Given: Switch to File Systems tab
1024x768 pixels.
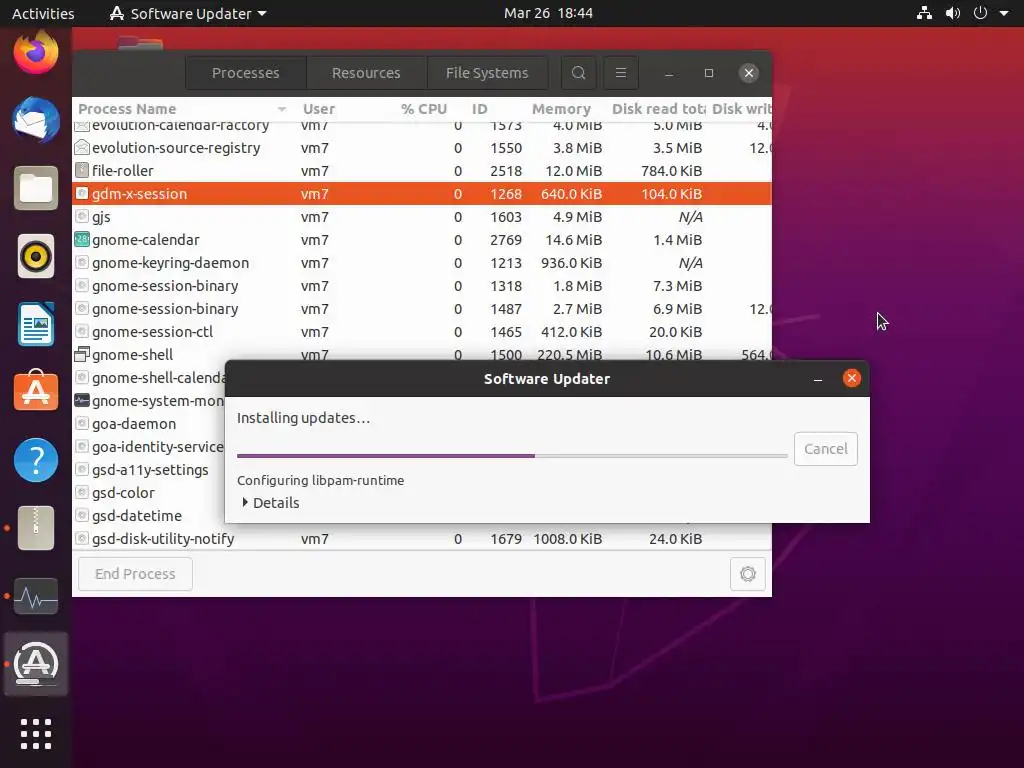Looking at the screenshot, I should coord(487,72).
